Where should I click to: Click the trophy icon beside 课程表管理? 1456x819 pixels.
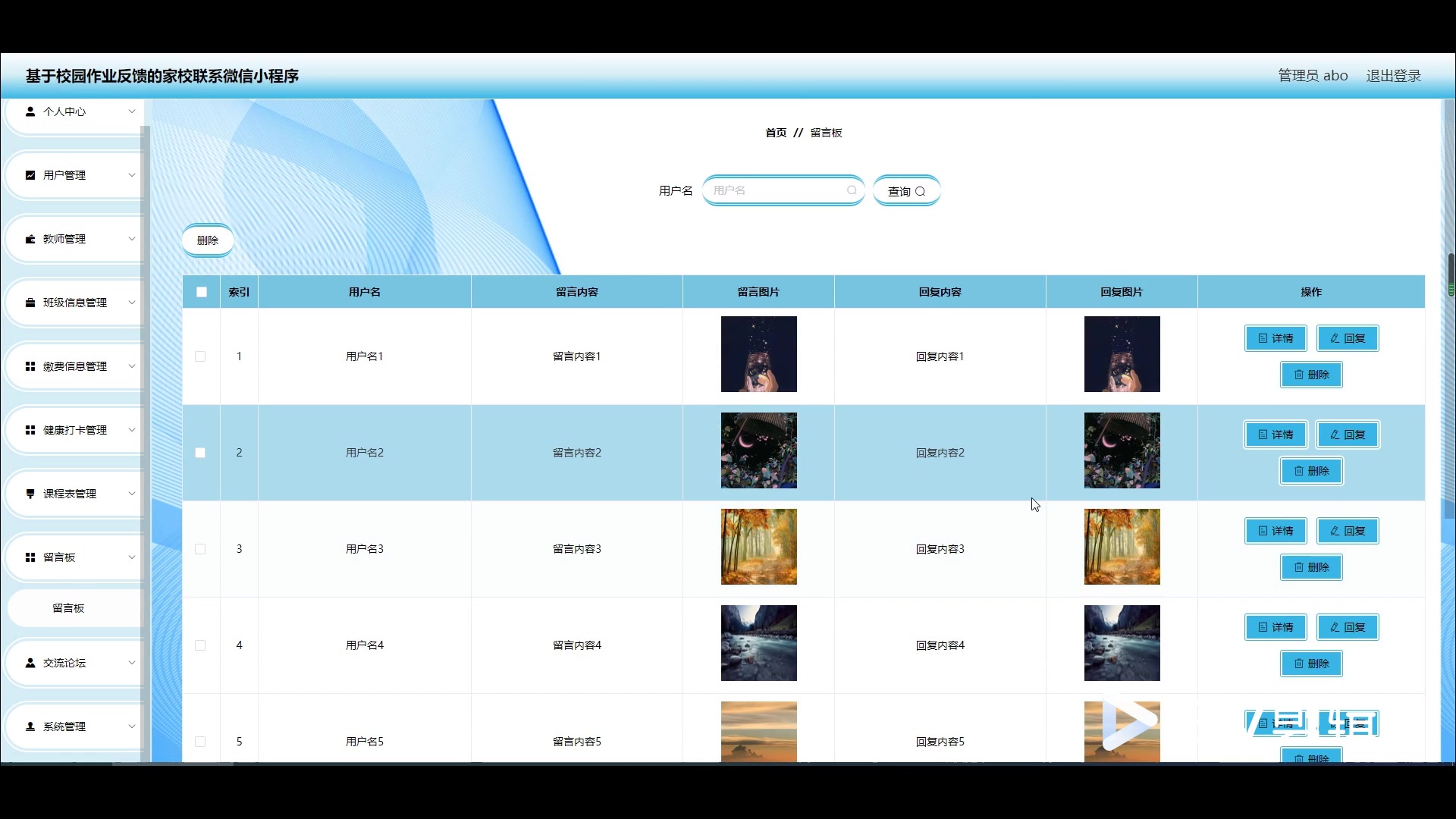[30, 494]
